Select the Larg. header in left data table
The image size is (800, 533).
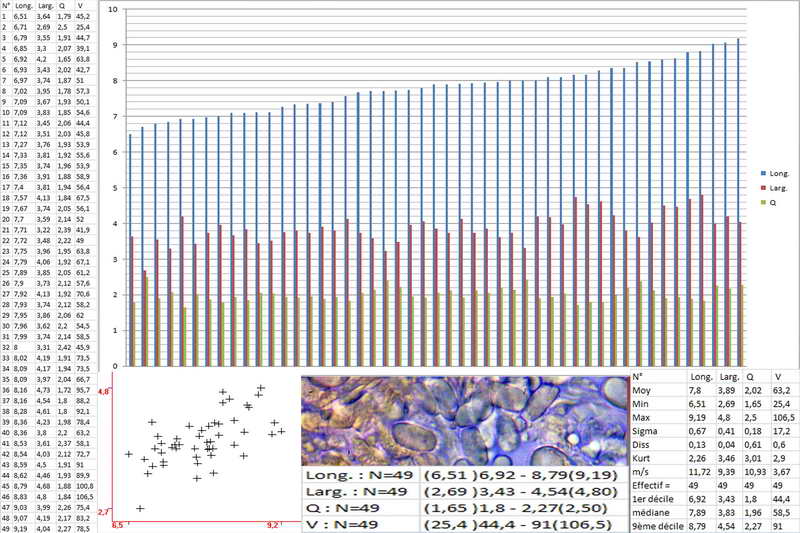point(45,6)
